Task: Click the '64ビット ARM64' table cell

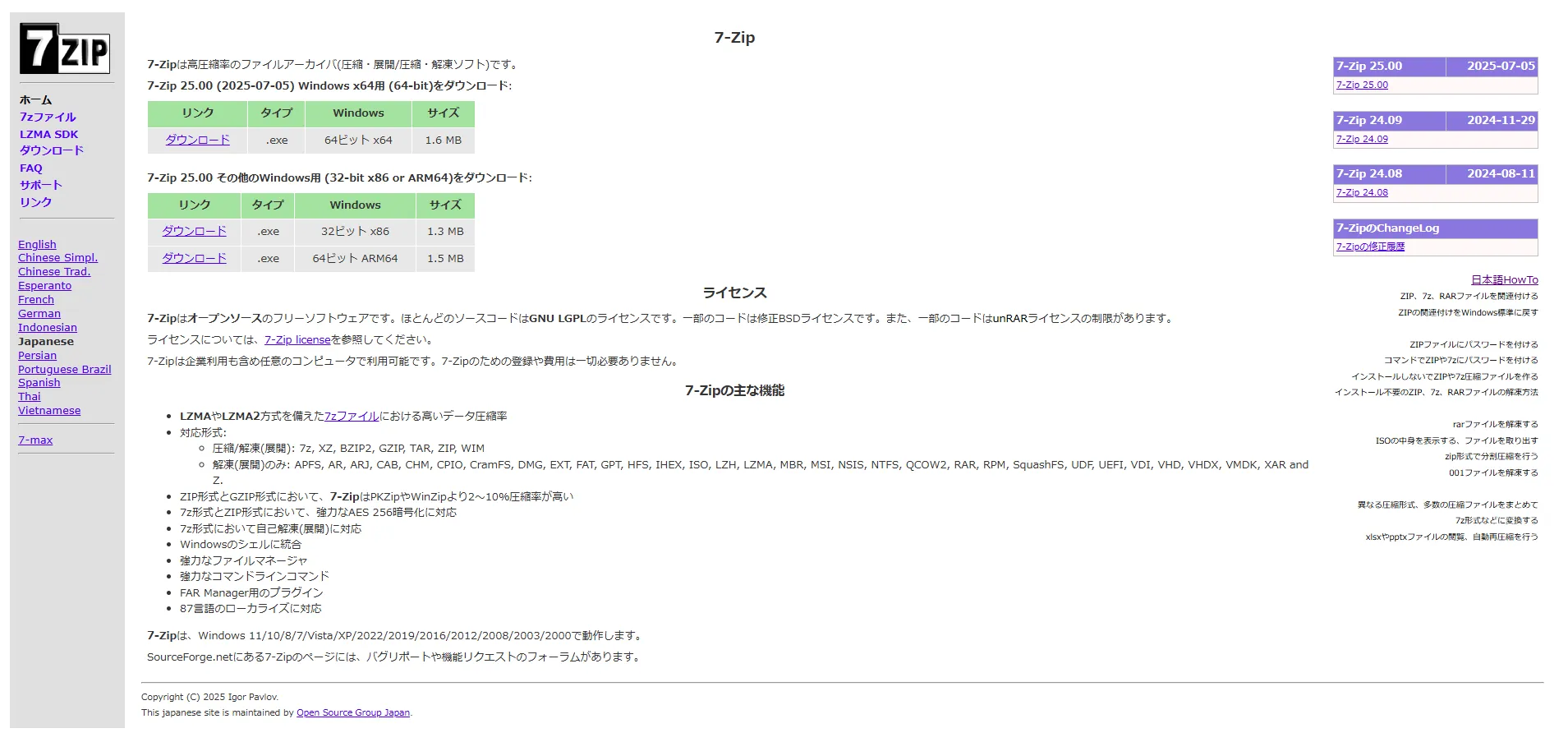Action: click(355, 258)
